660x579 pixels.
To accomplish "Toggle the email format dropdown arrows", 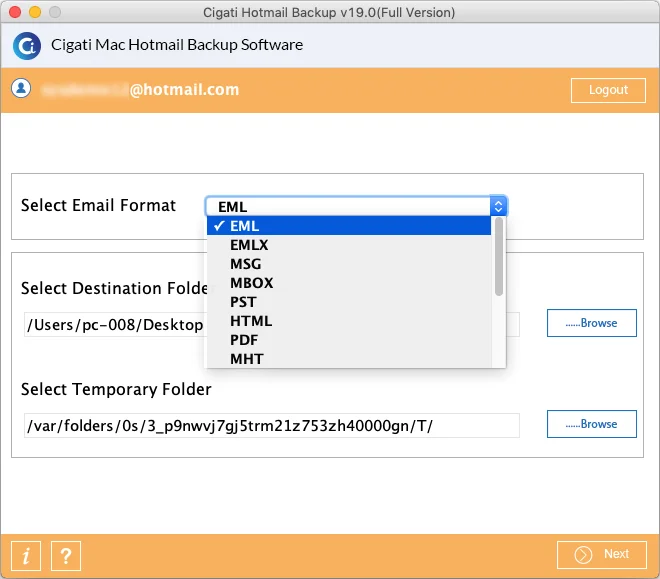I will pos(498,206).
